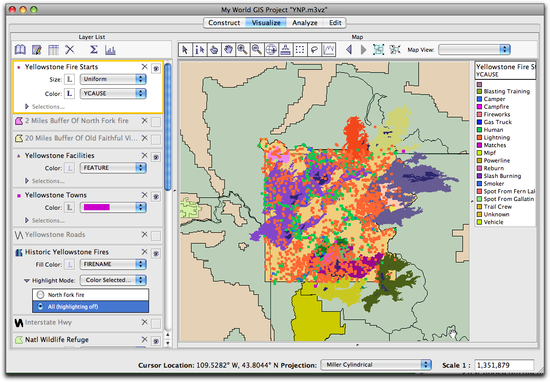This screenshot has width=550, height=382.
Task: Select the zoom out magnifier tool
Action: [x=257, y=49]
